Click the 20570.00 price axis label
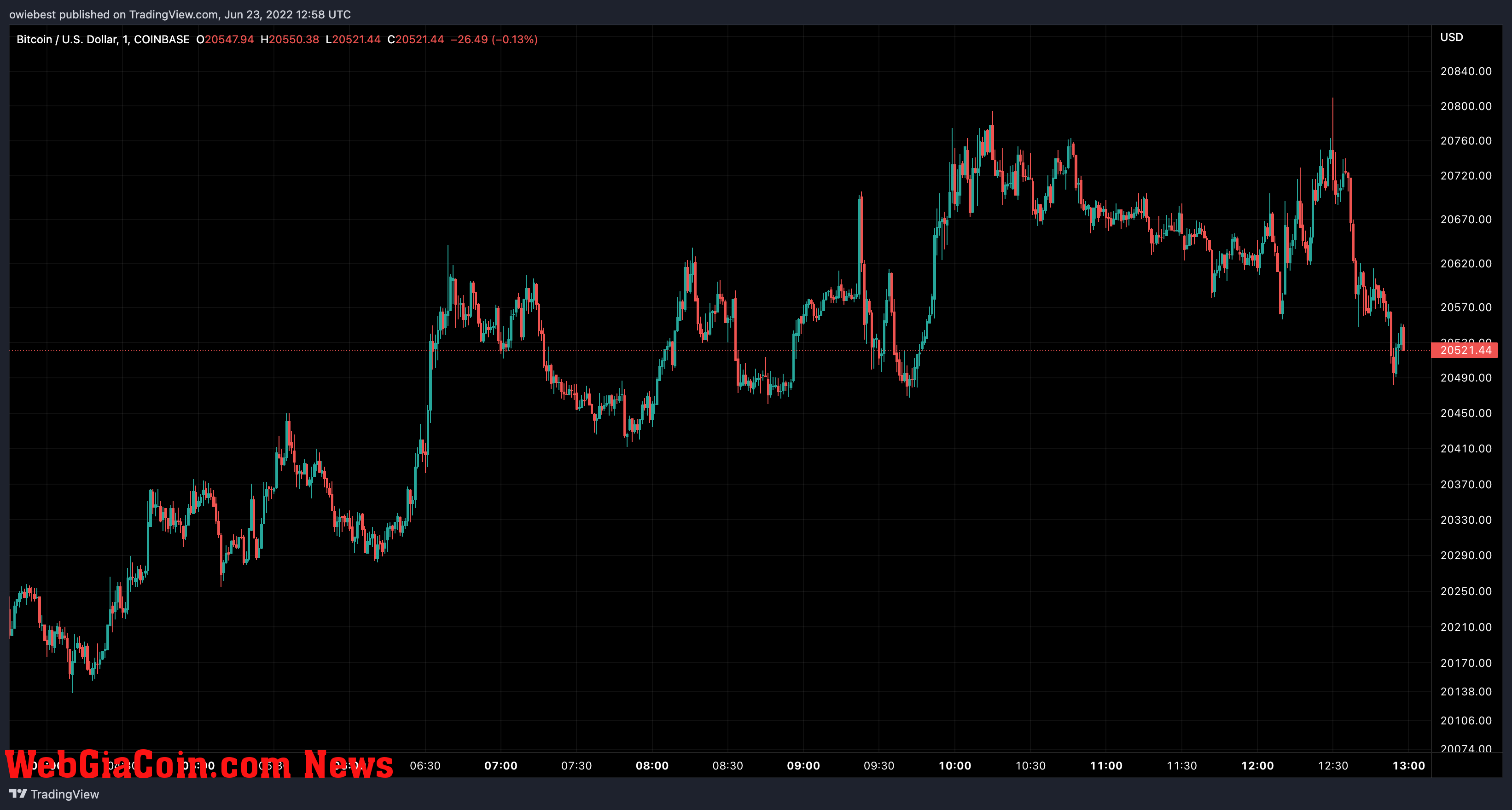1512x810 pixels. point(1465,307)
